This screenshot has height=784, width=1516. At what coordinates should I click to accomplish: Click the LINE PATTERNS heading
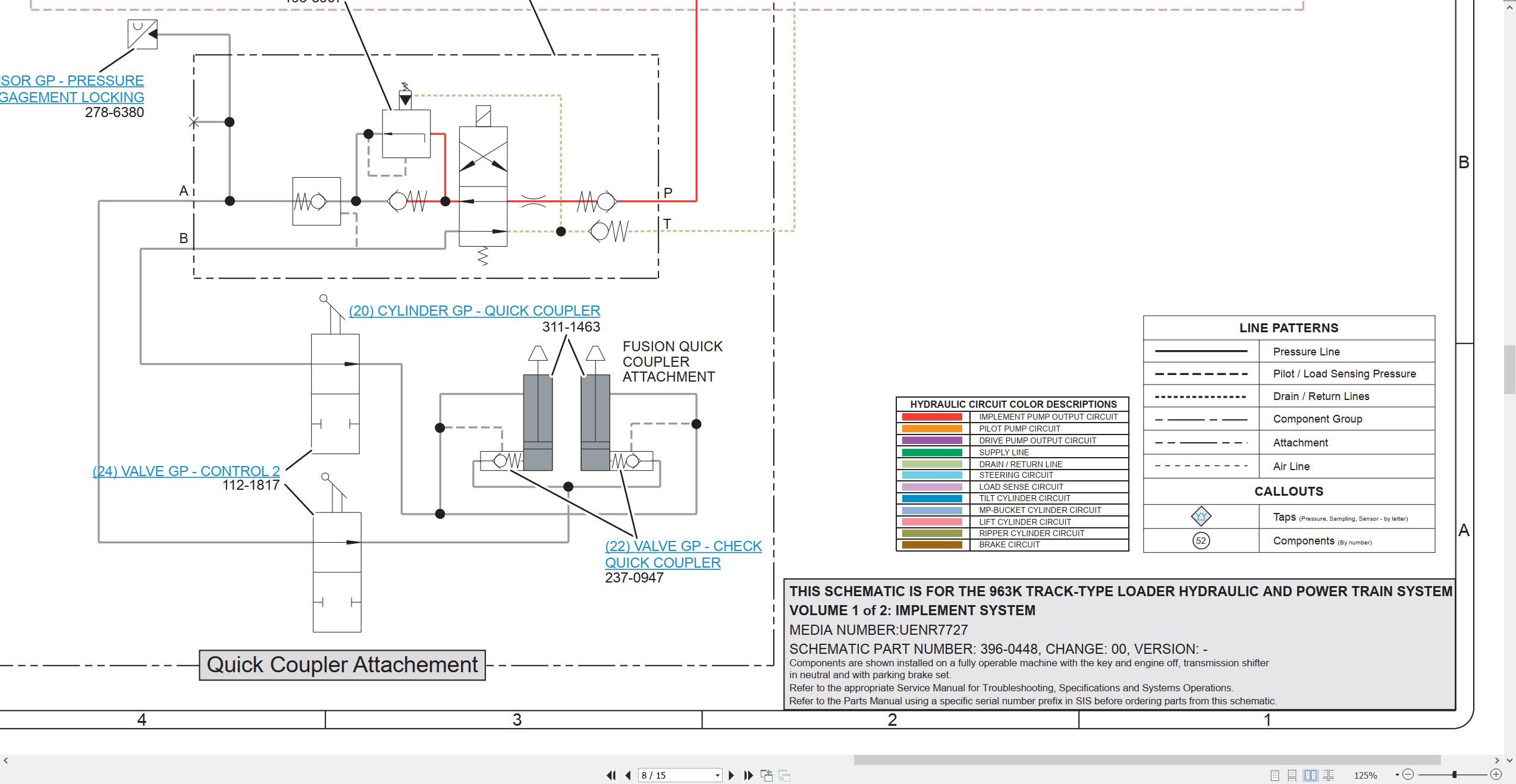[x=1289, y=328]
